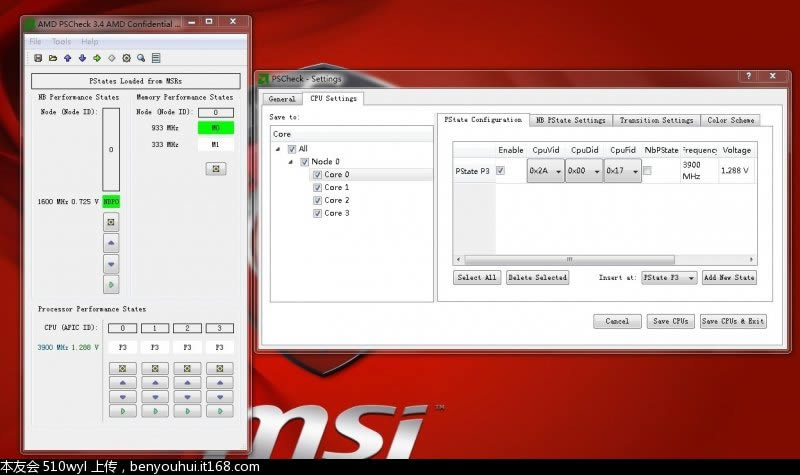Viewport: 800px width, 475px height.
Task: Click the Select All button
Action: click(x=477, y=277)
